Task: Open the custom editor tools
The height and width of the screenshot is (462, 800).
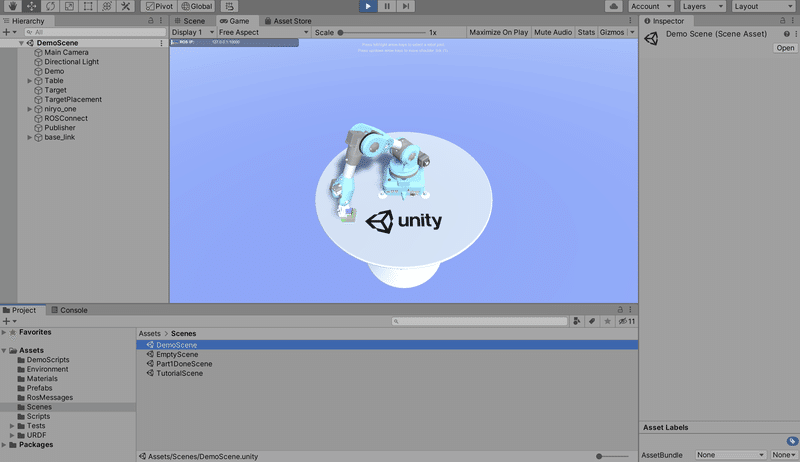Action: click(x=126, y=6)
